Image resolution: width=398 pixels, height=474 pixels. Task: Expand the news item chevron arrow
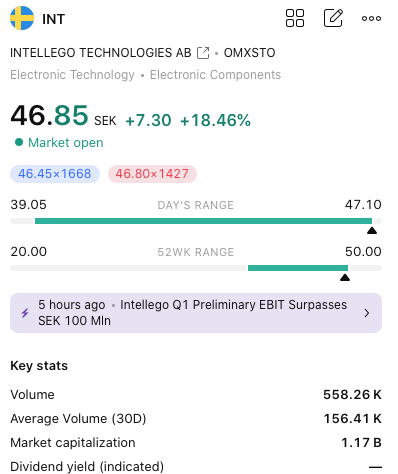(367, 313)
